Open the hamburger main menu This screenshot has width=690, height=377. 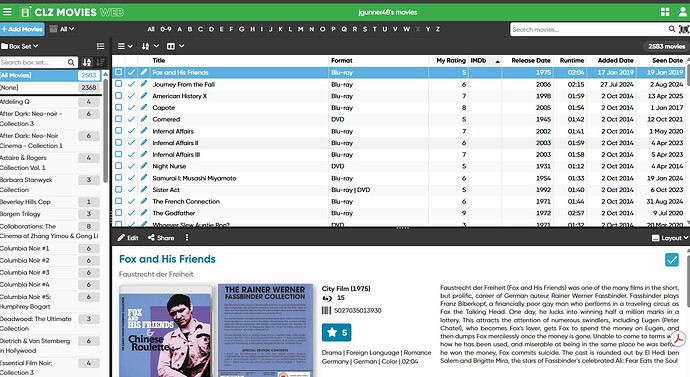tap(7, 12)
